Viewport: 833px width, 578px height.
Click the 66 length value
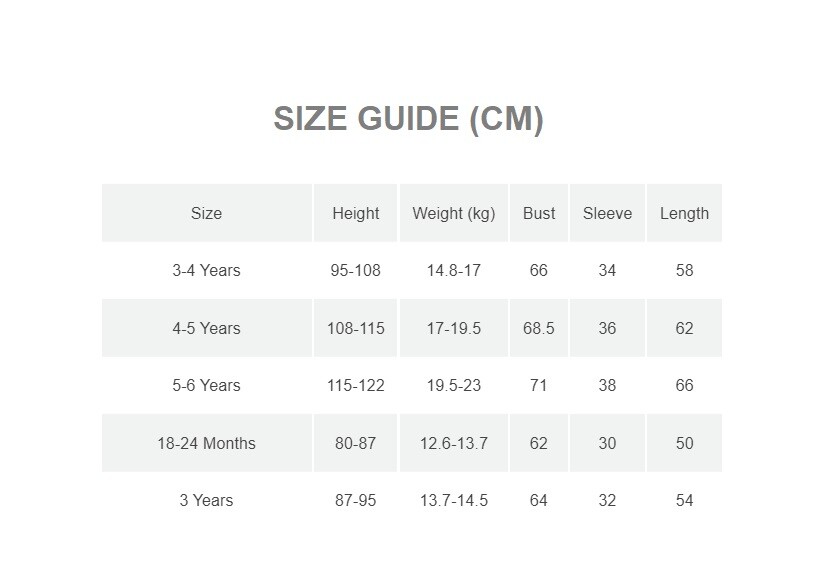point(684,385)
